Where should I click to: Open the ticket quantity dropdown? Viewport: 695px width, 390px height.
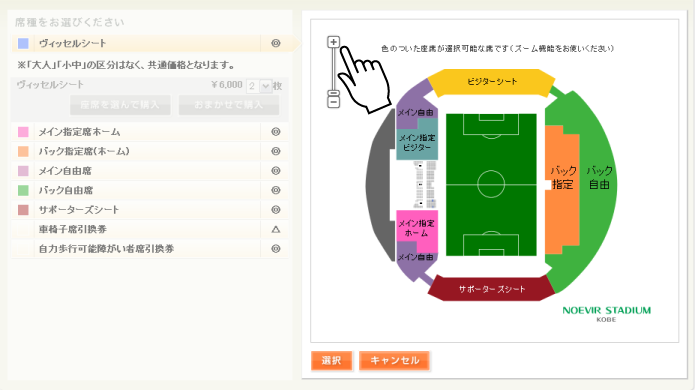tap(259, 86)
